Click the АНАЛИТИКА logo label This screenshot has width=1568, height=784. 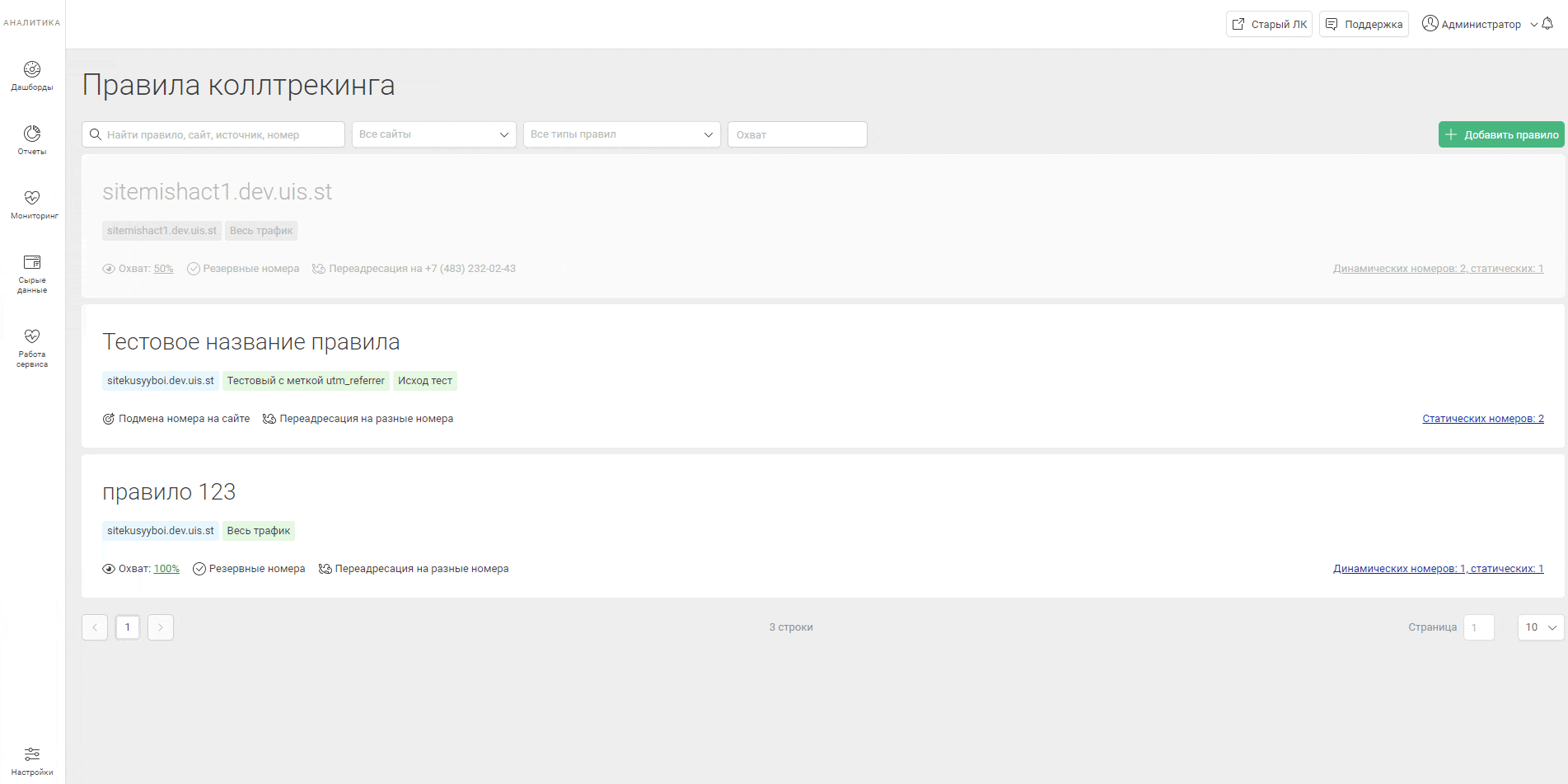[32, 23]
